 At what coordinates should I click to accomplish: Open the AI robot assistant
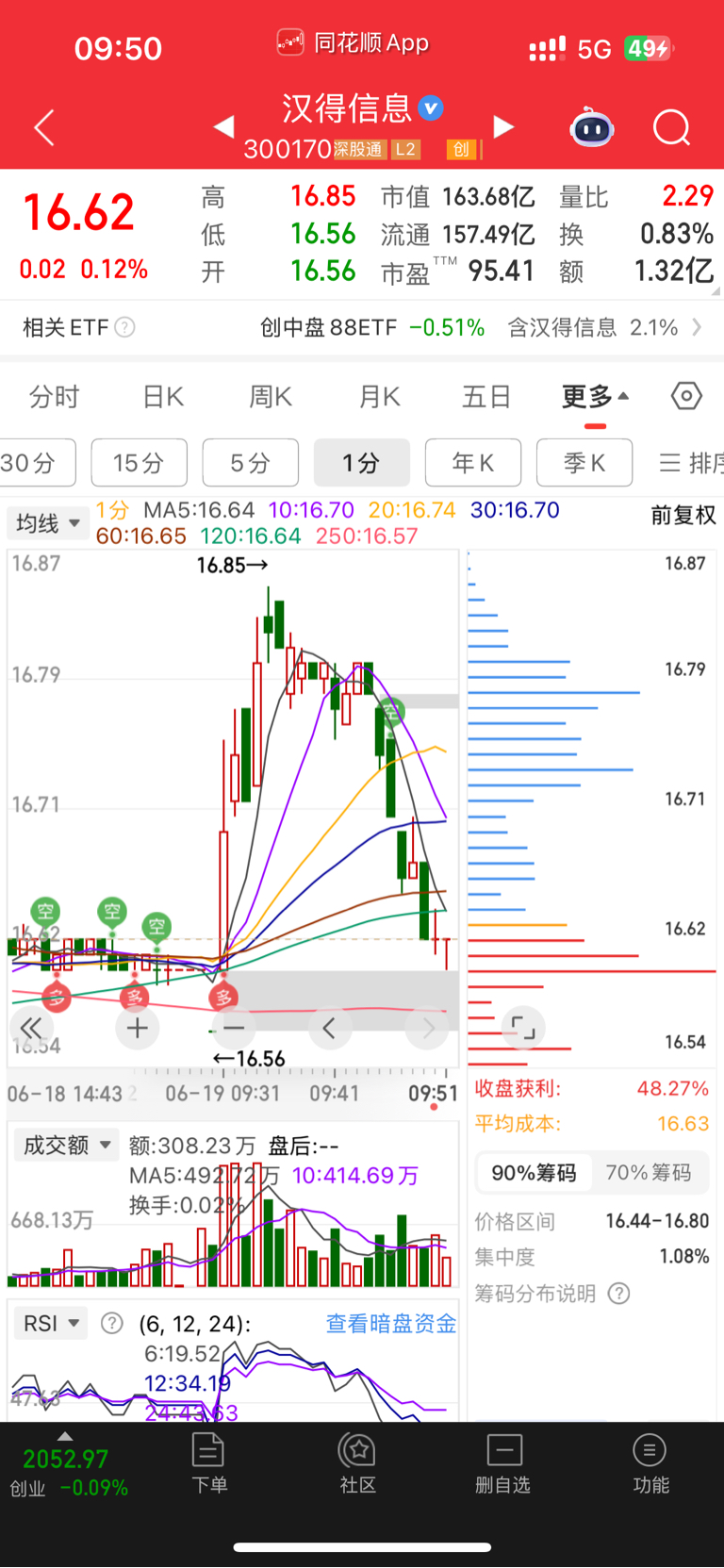[592, 127]
